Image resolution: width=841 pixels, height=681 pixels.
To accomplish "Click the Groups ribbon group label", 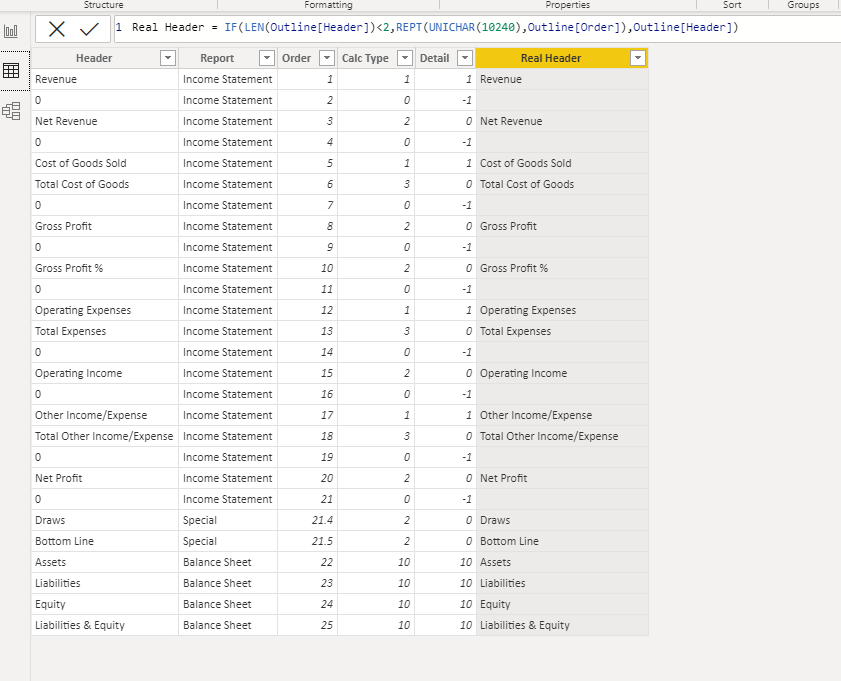I will click(803, 4).
